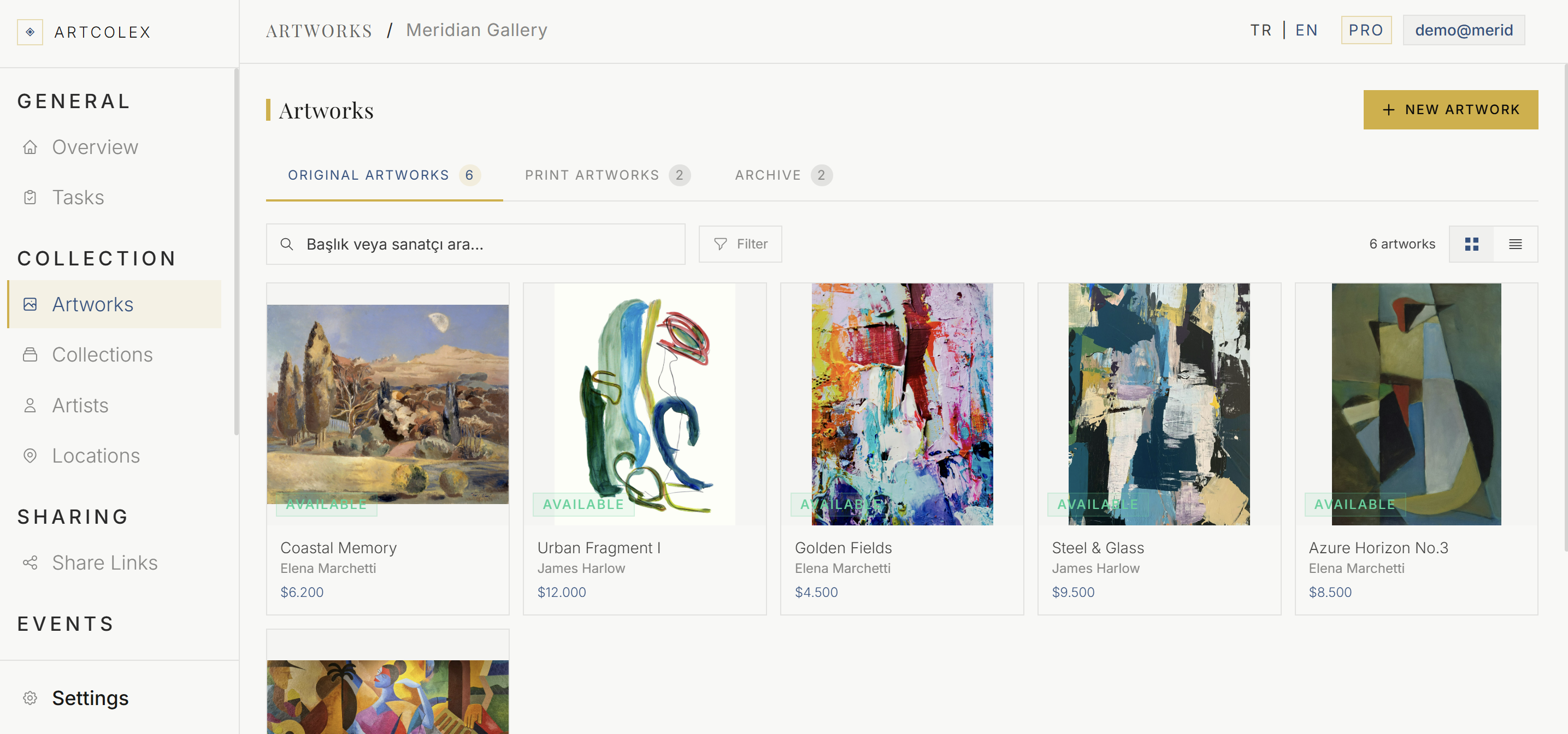Open the demo@merid account menu
The width and height of the screenshot is (1568, 734).
(x=1464, y=31)
